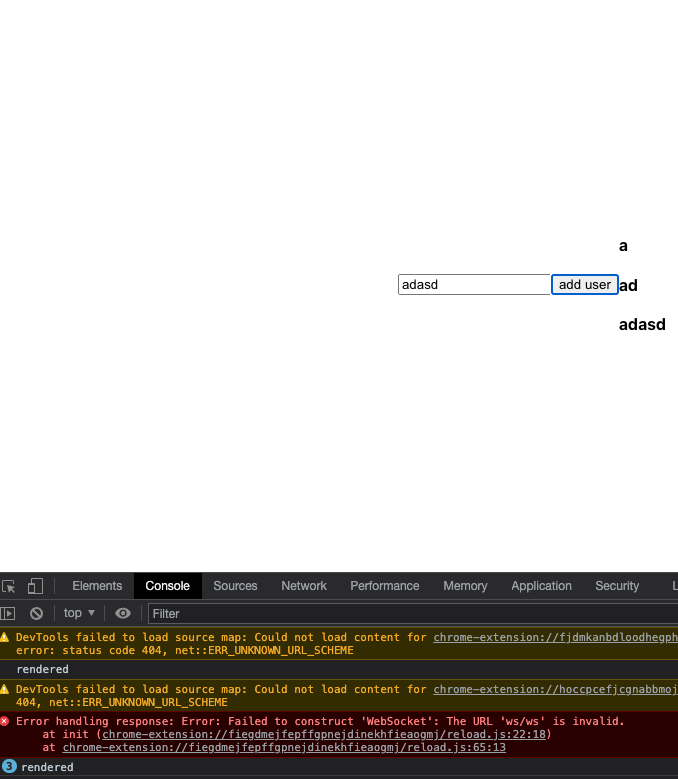Open the Sources tab
The width and height of the screenshot is (678, 779).
(235, 586)
